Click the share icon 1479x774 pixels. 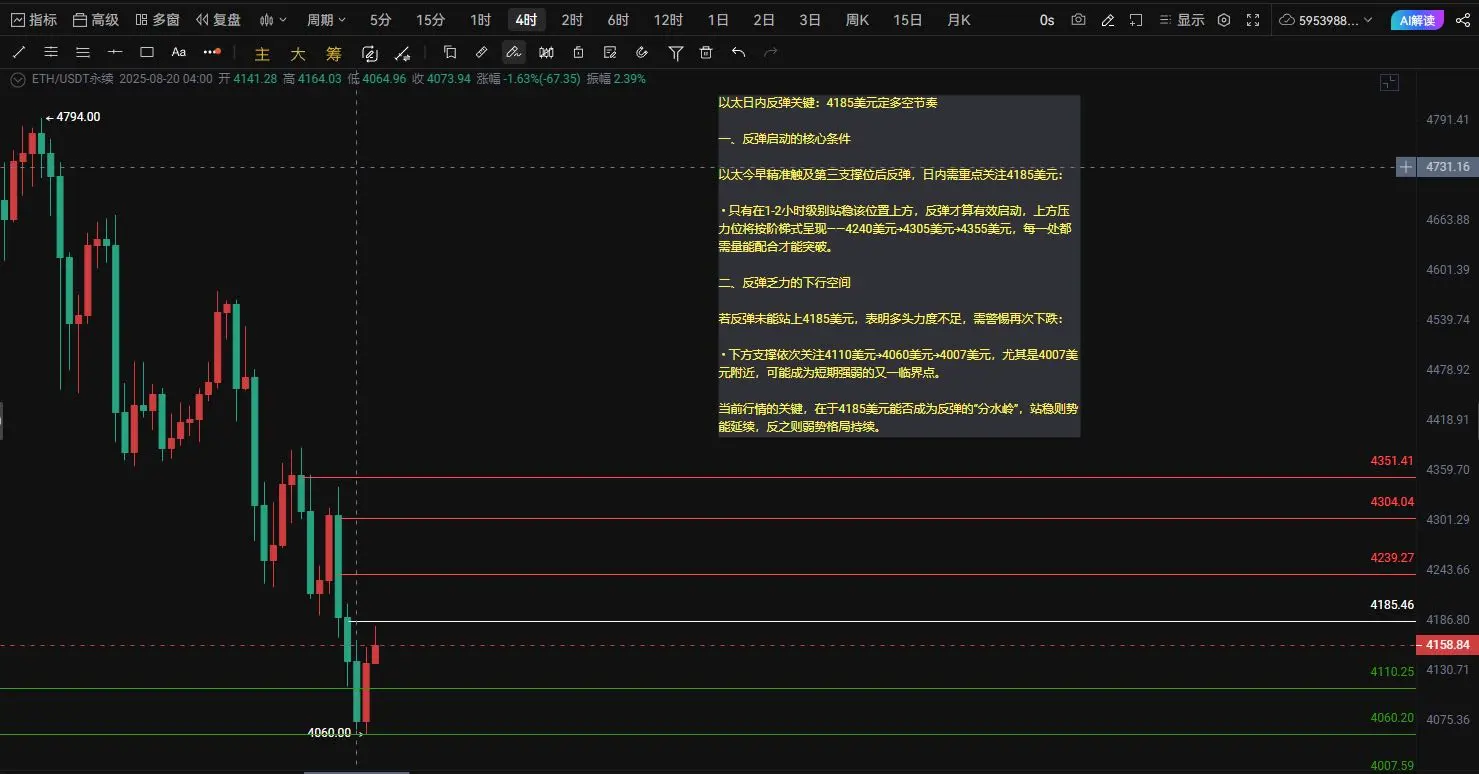[x=1464, y=19]
